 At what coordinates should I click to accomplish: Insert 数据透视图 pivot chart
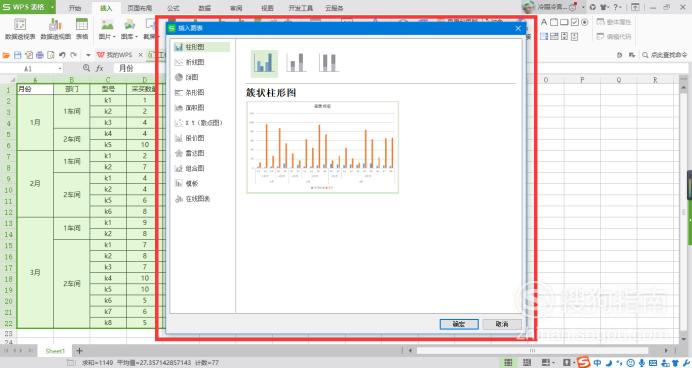(x=56, y=29)
